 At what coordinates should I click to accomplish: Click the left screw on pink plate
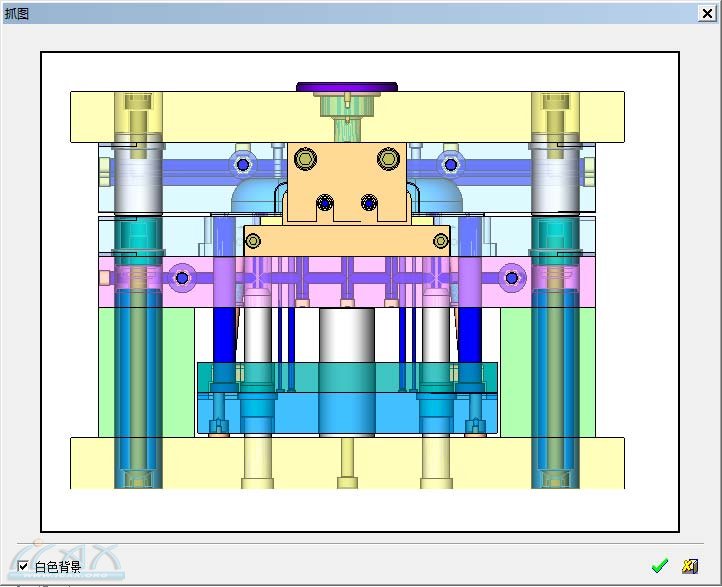pyautogui.click(x=182, y=278)
